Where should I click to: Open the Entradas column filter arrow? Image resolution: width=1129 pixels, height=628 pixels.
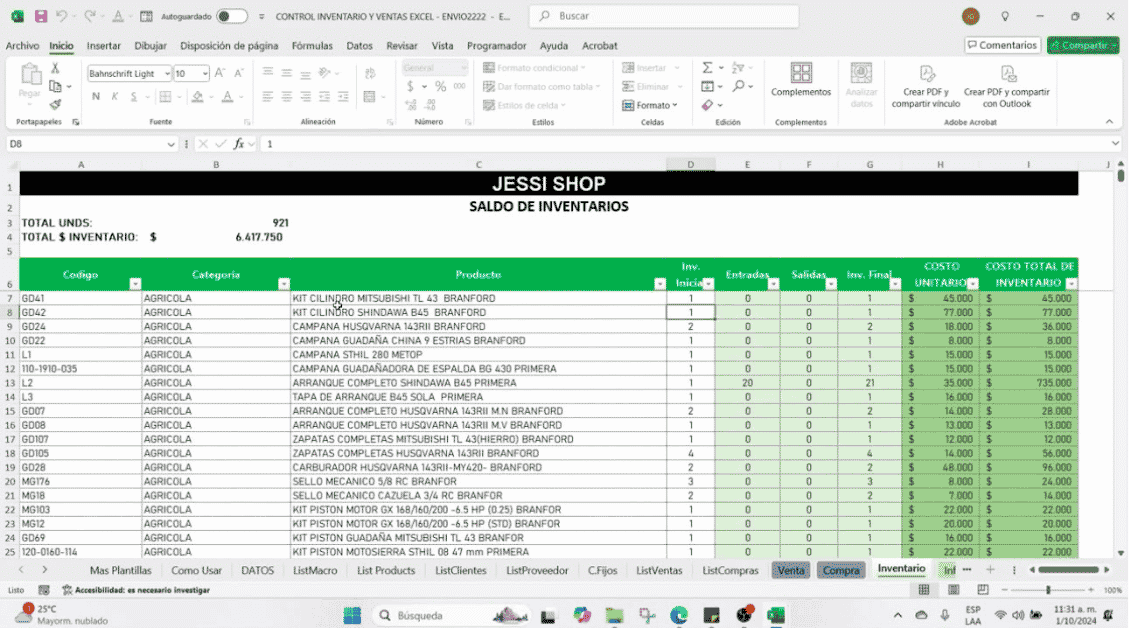click(x=773, y=284)
